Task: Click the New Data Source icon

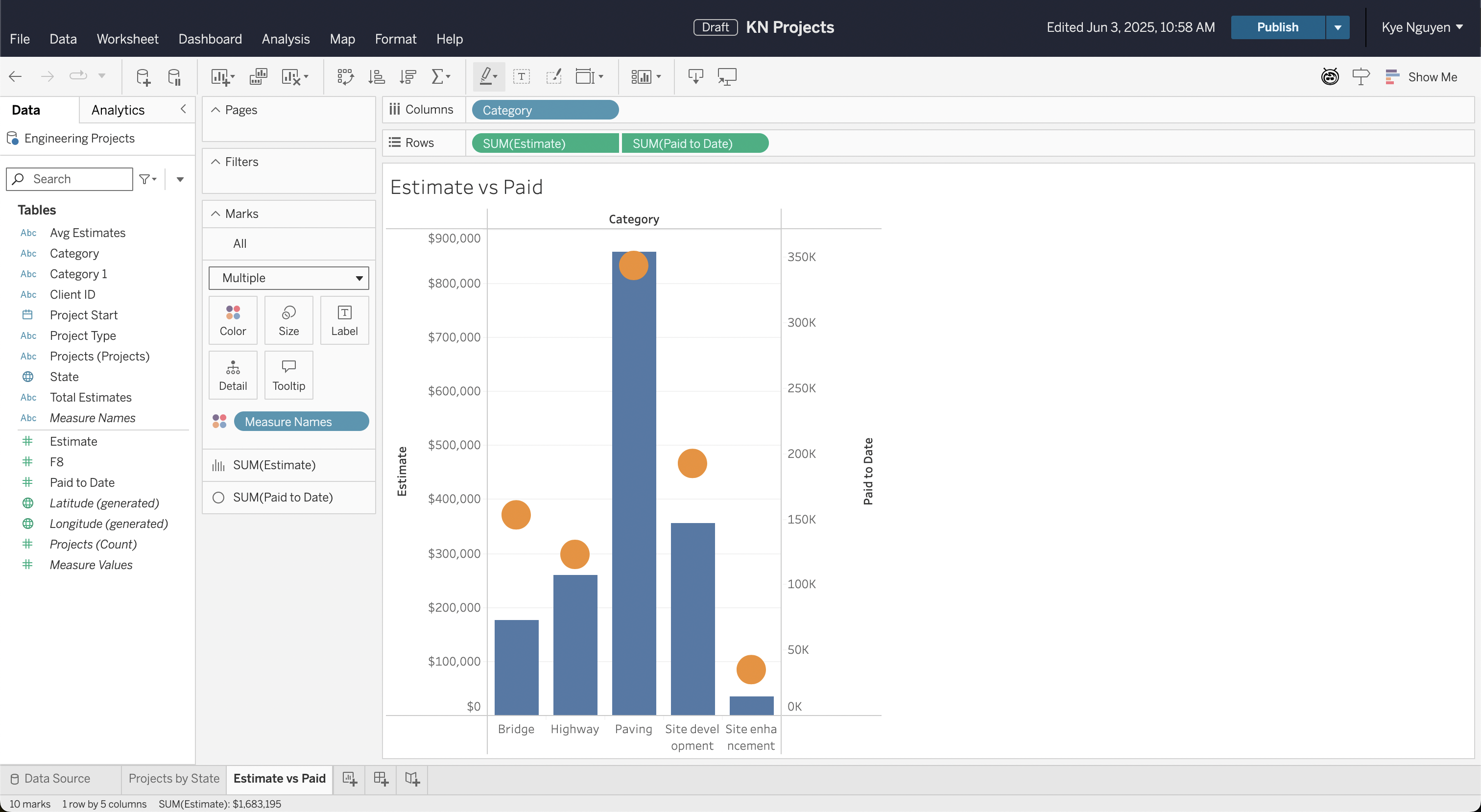Action: click(143, 76)
